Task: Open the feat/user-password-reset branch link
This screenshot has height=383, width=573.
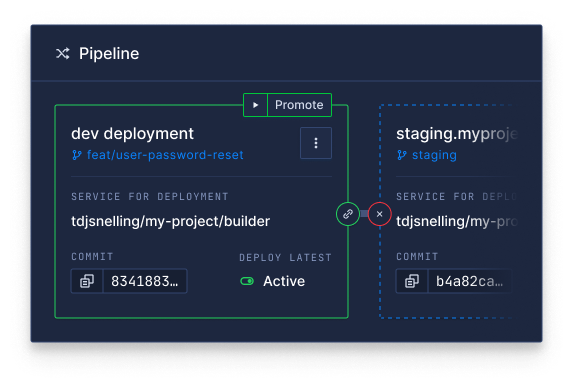Action: coord(165,155)
